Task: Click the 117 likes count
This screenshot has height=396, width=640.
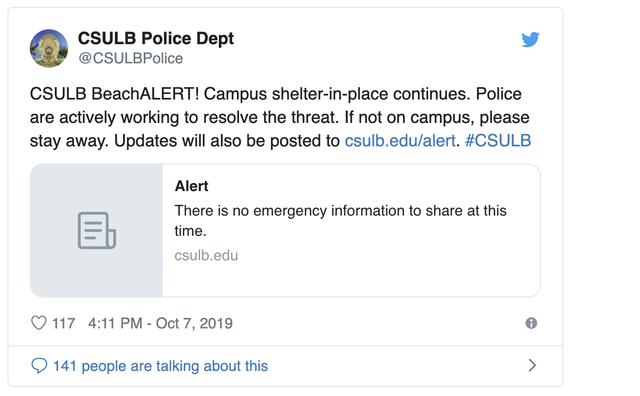Action: (x=63, y=323)
